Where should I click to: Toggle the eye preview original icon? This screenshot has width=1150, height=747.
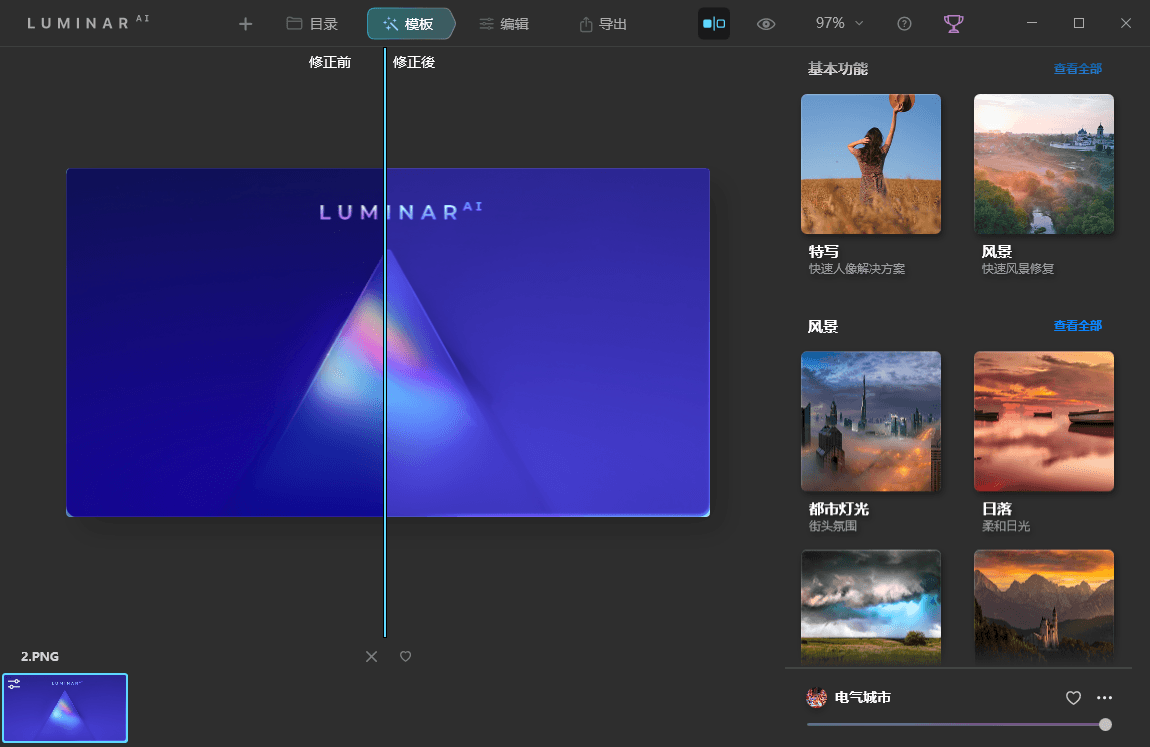[x=766, y=24]
